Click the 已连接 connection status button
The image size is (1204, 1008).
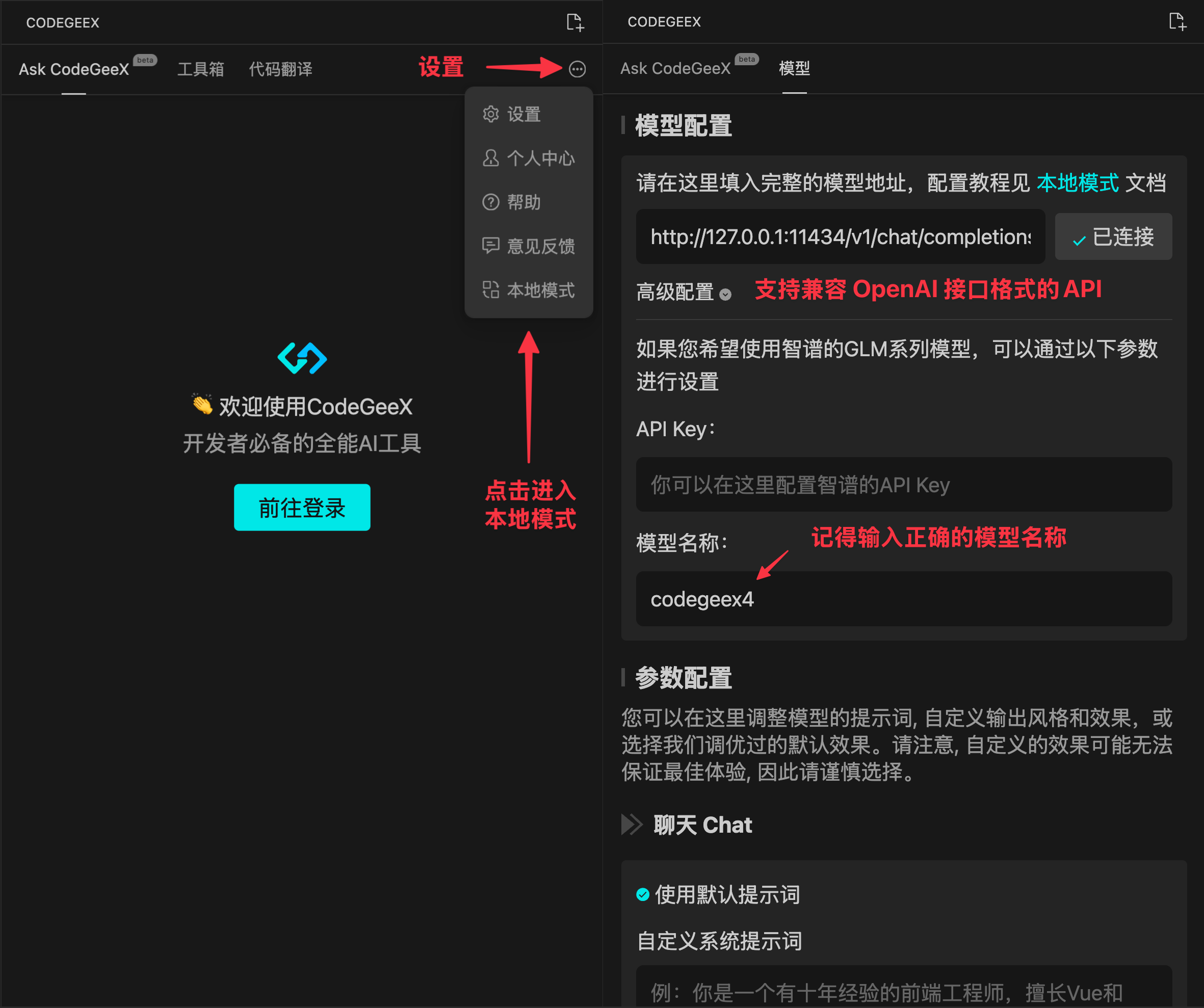point(1113,236)
